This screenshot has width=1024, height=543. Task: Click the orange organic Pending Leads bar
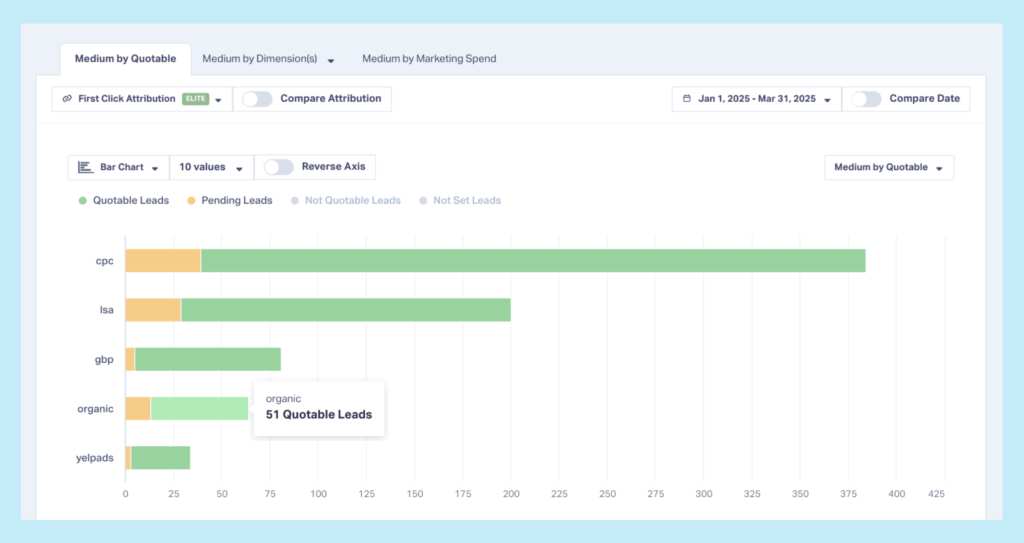click(138, 408)
